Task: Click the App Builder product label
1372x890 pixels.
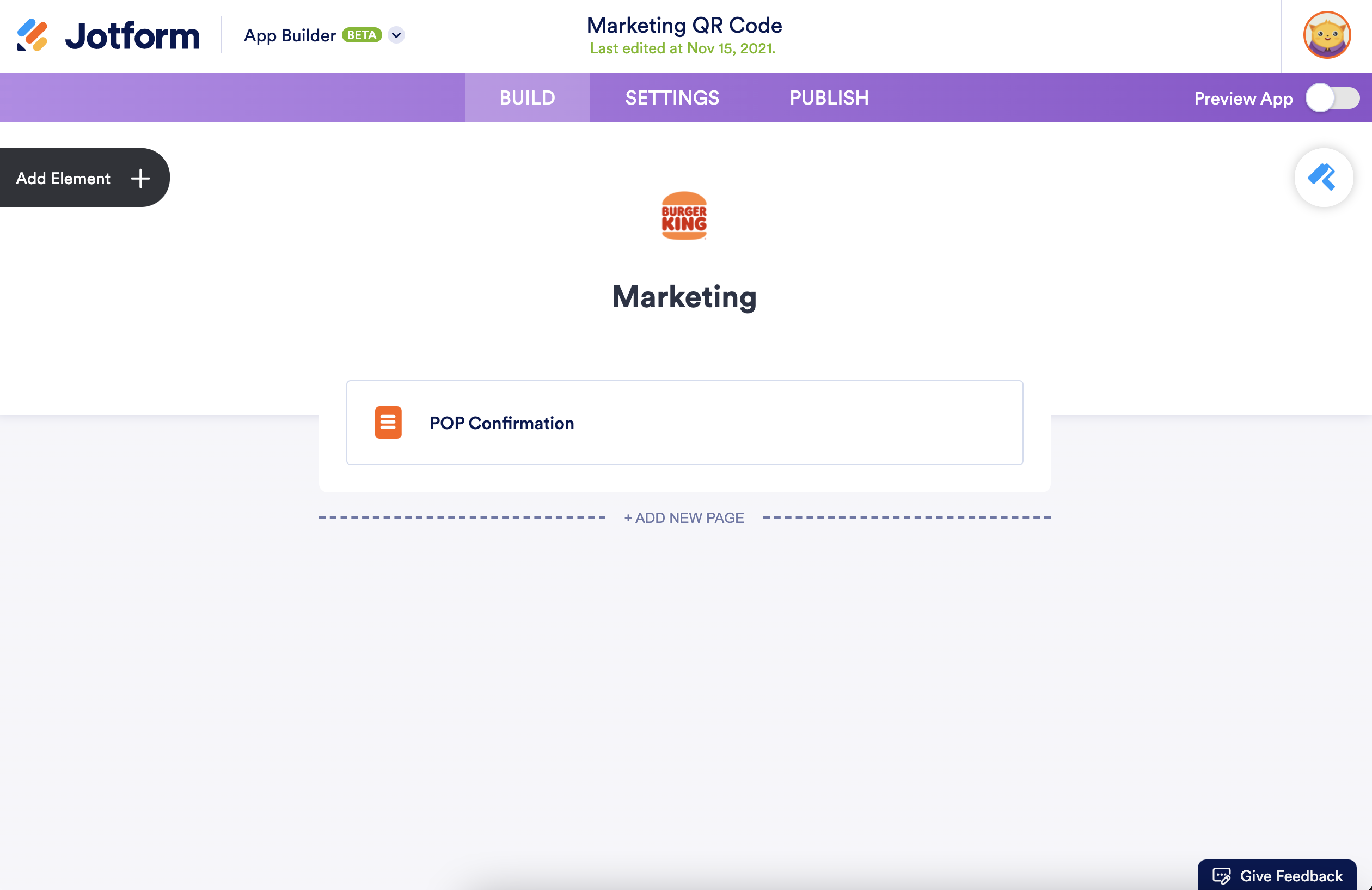Action: tap(290, 35)
